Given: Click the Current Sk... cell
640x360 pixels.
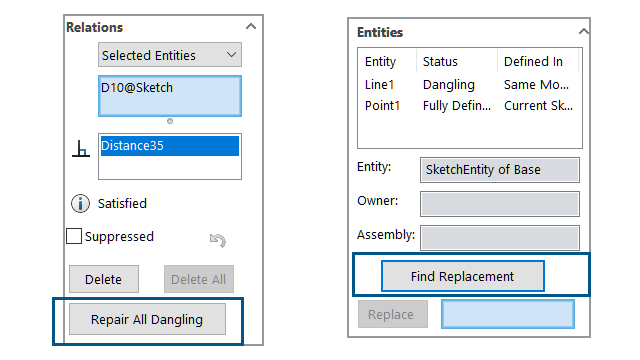Looking at the screenshot, I should click(x=538, y=106).
